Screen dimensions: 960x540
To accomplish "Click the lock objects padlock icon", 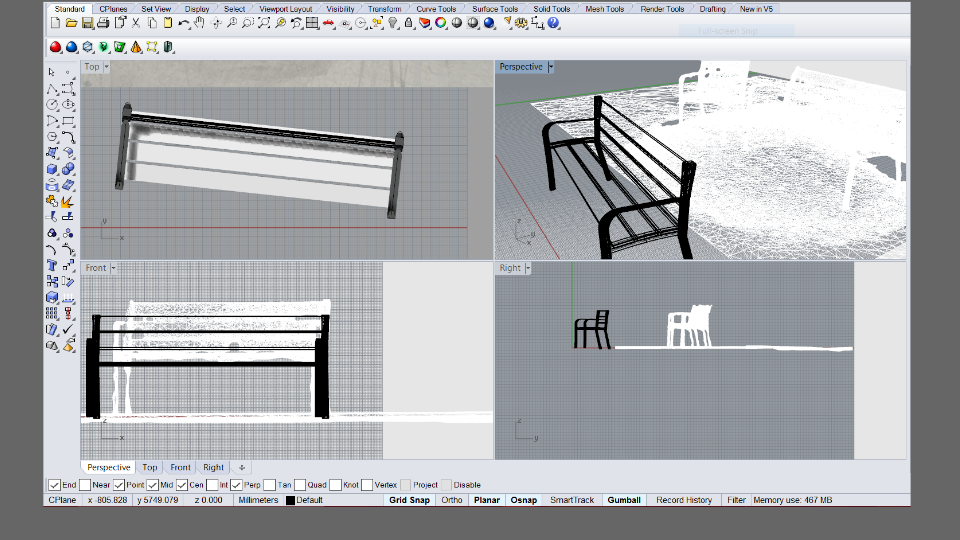I will point(409,23).
